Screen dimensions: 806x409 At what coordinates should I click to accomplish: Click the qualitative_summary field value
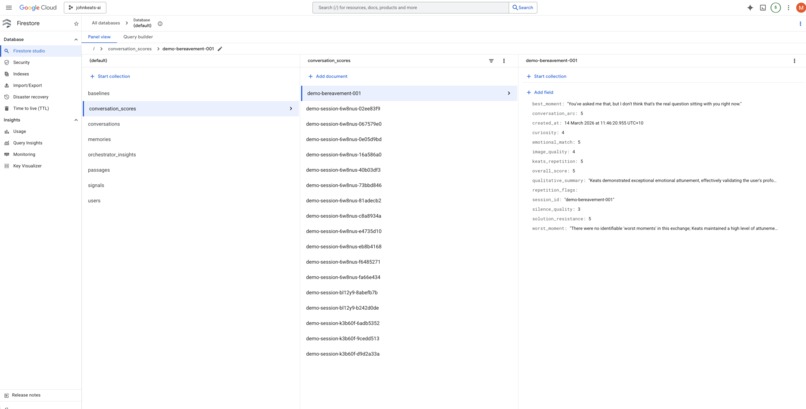pyautogui.click(x=682, y=181)
